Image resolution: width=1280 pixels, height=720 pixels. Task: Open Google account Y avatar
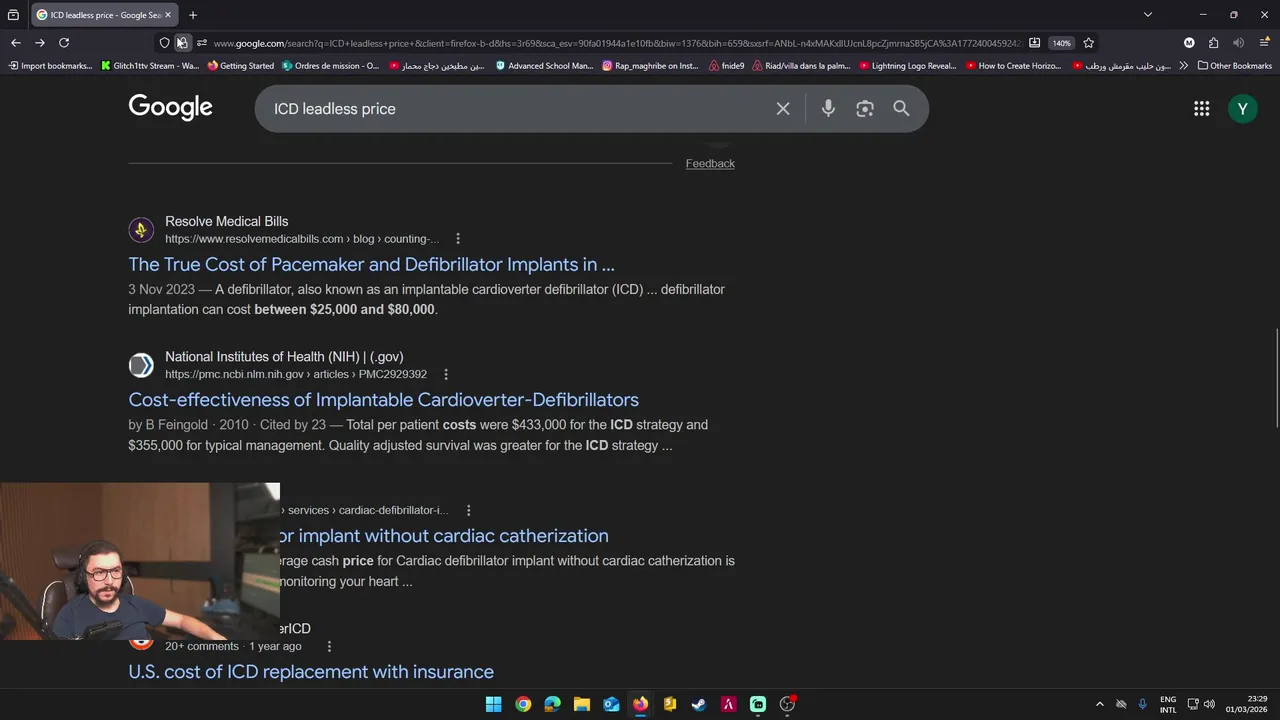1243,109
